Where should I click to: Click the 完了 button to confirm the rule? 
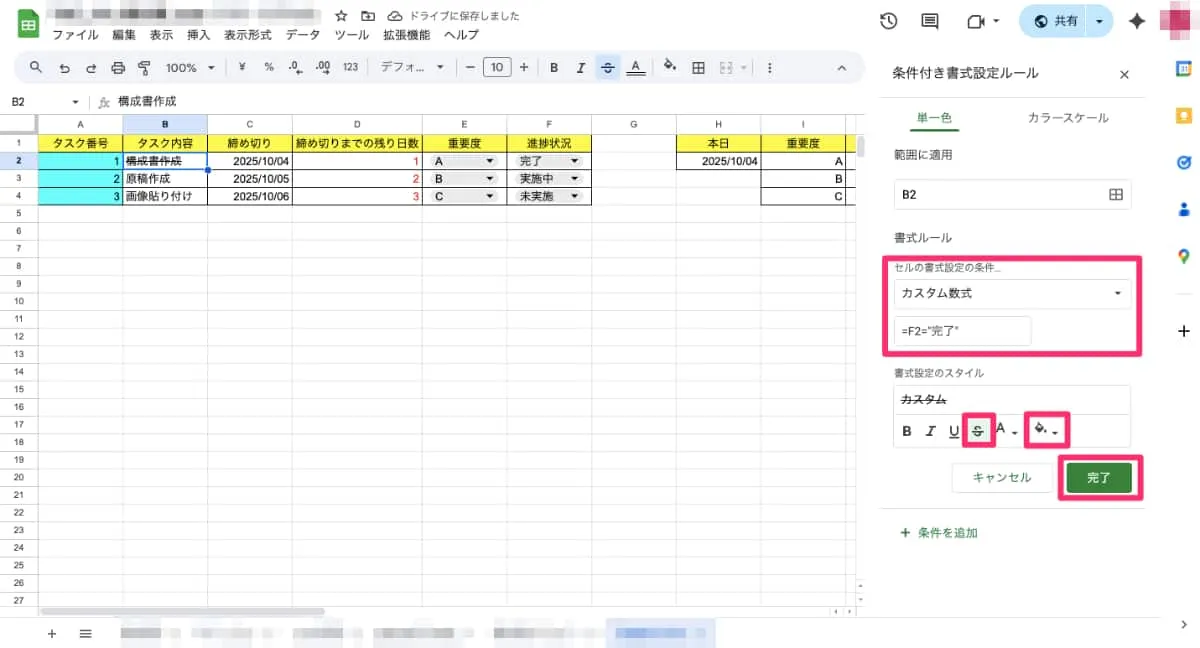pyautogui.click(x=1099, y=477)
